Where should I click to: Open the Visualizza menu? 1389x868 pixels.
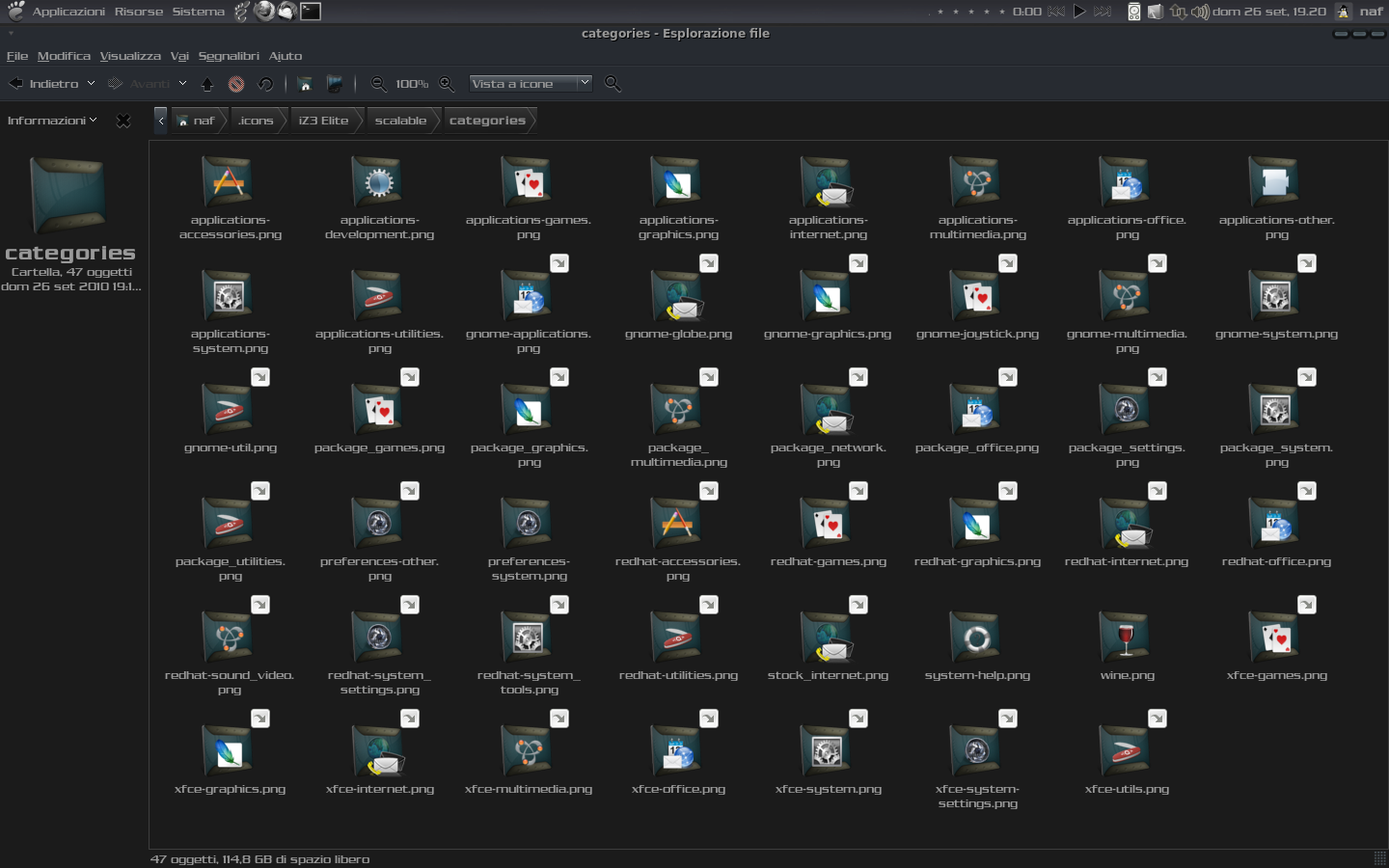[130, 56]
